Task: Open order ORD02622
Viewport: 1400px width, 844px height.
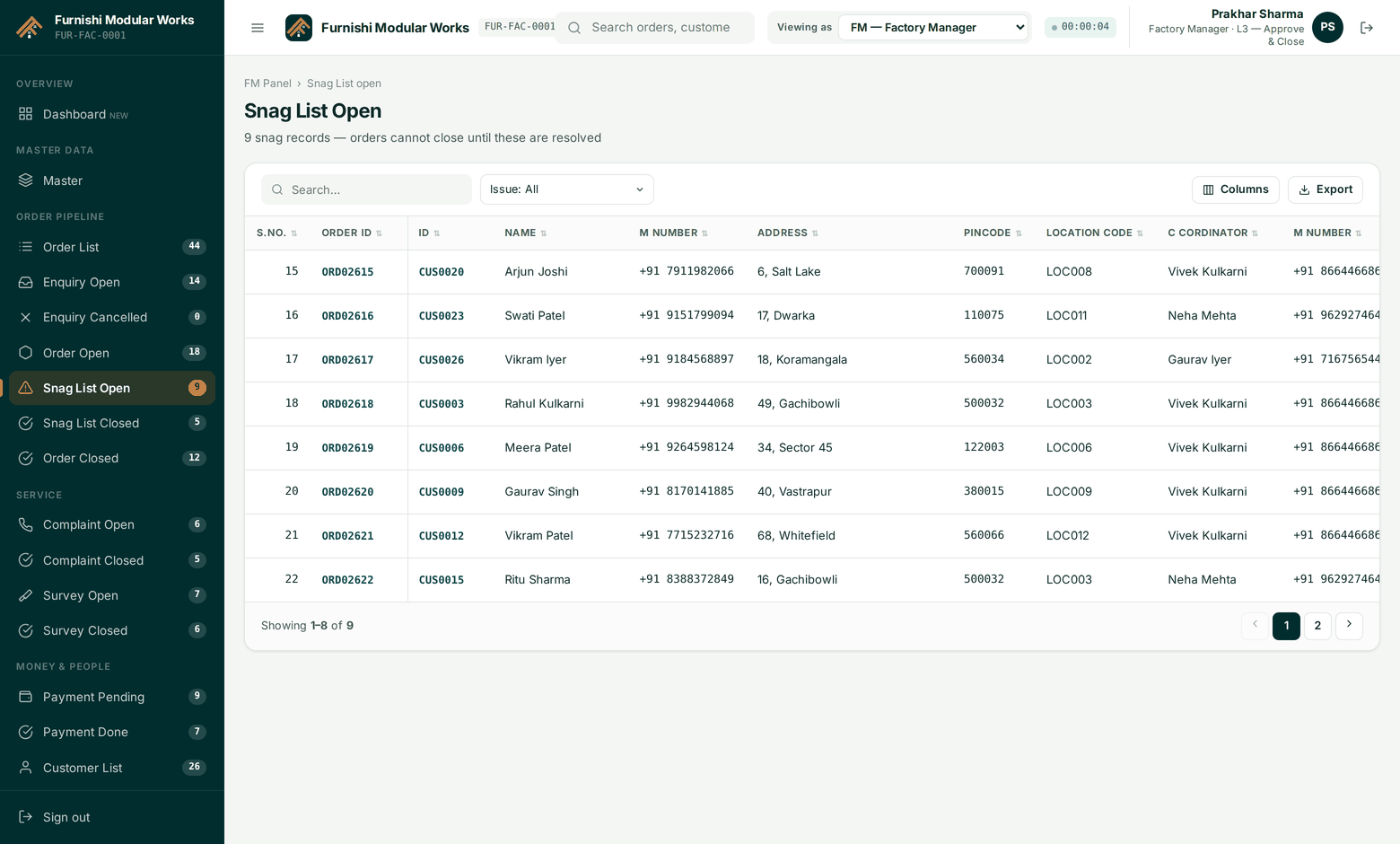Action: click(x=347, y=580)
